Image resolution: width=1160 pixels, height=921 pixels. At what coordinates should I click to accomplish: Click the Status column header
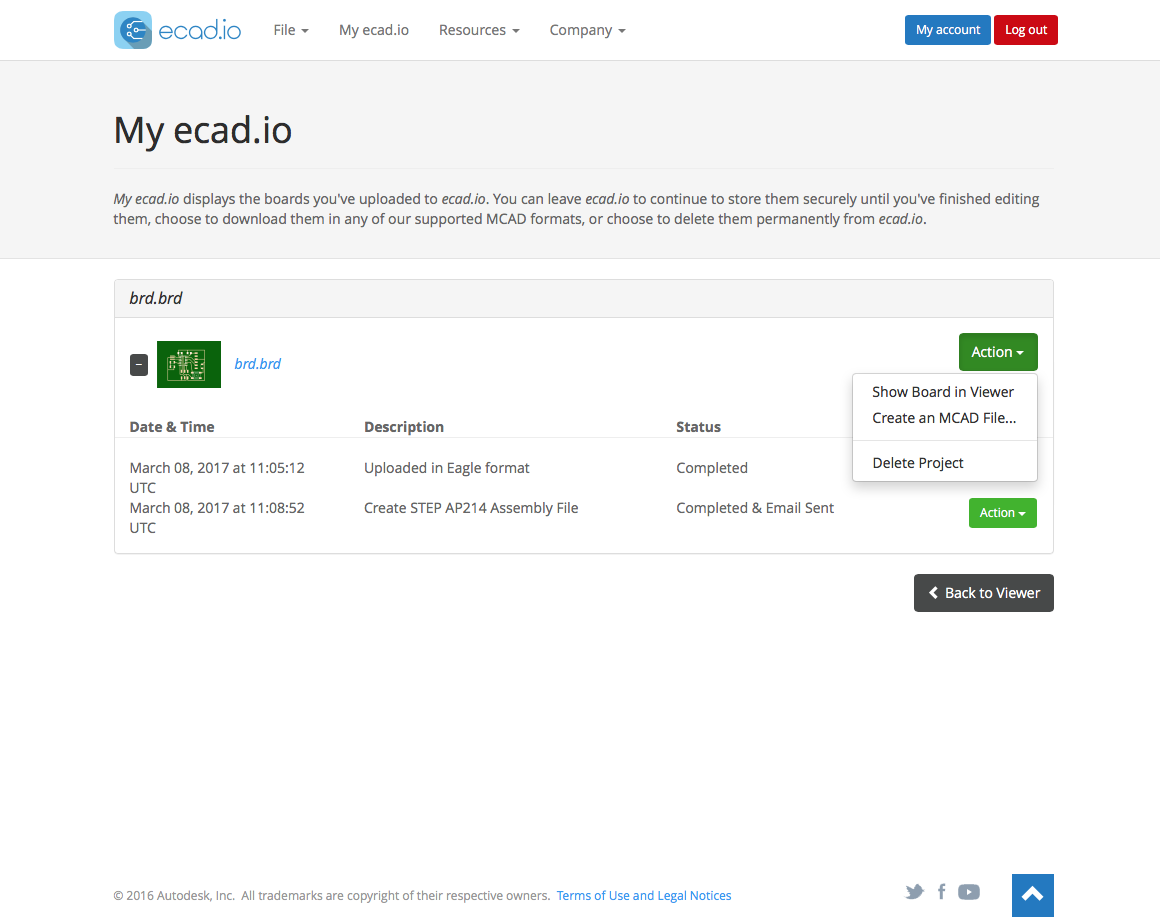(698, 427)
